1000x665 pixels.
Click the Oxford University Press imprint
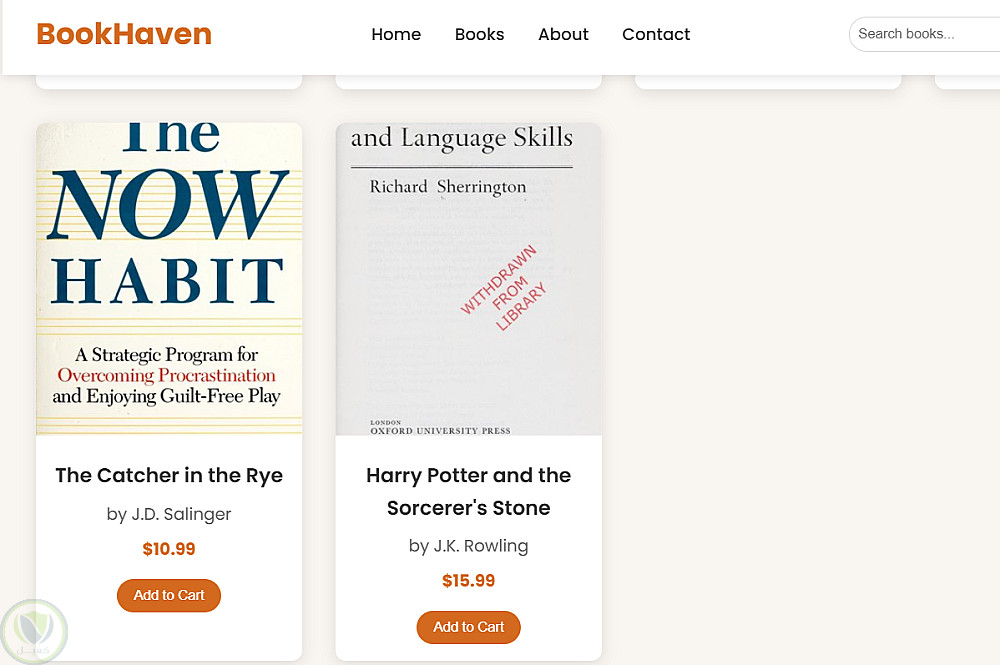click(440, 431)
